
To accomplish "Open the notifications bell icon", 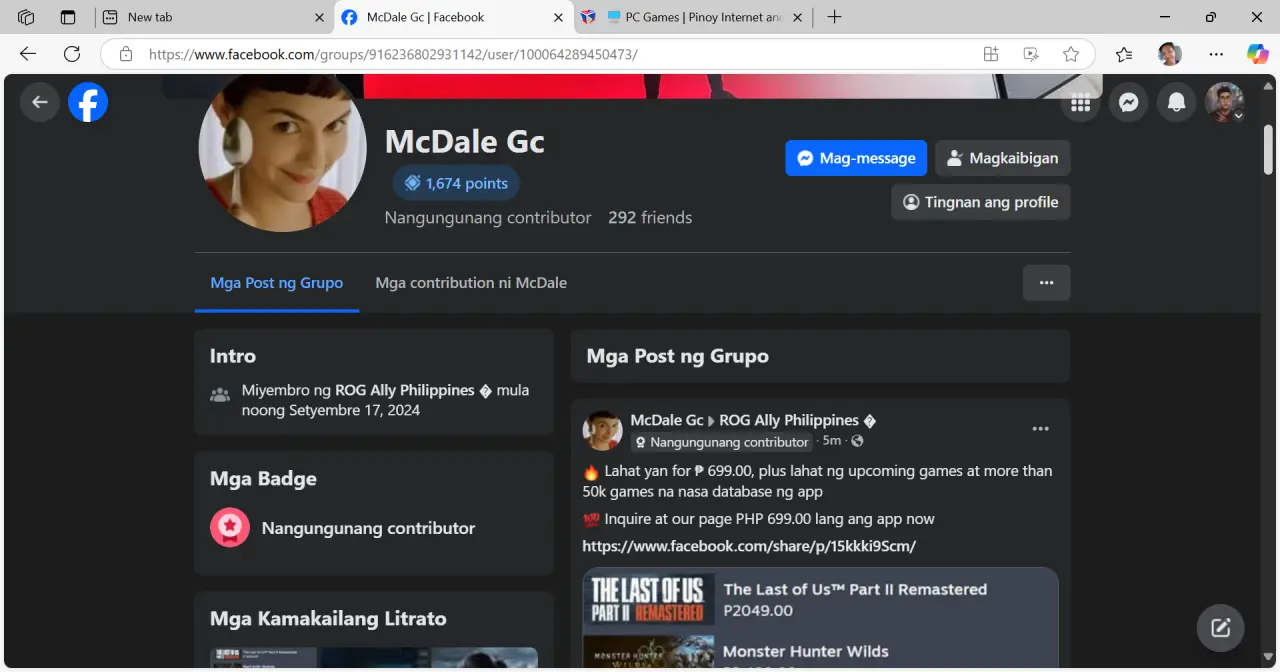I will 1177,102.
